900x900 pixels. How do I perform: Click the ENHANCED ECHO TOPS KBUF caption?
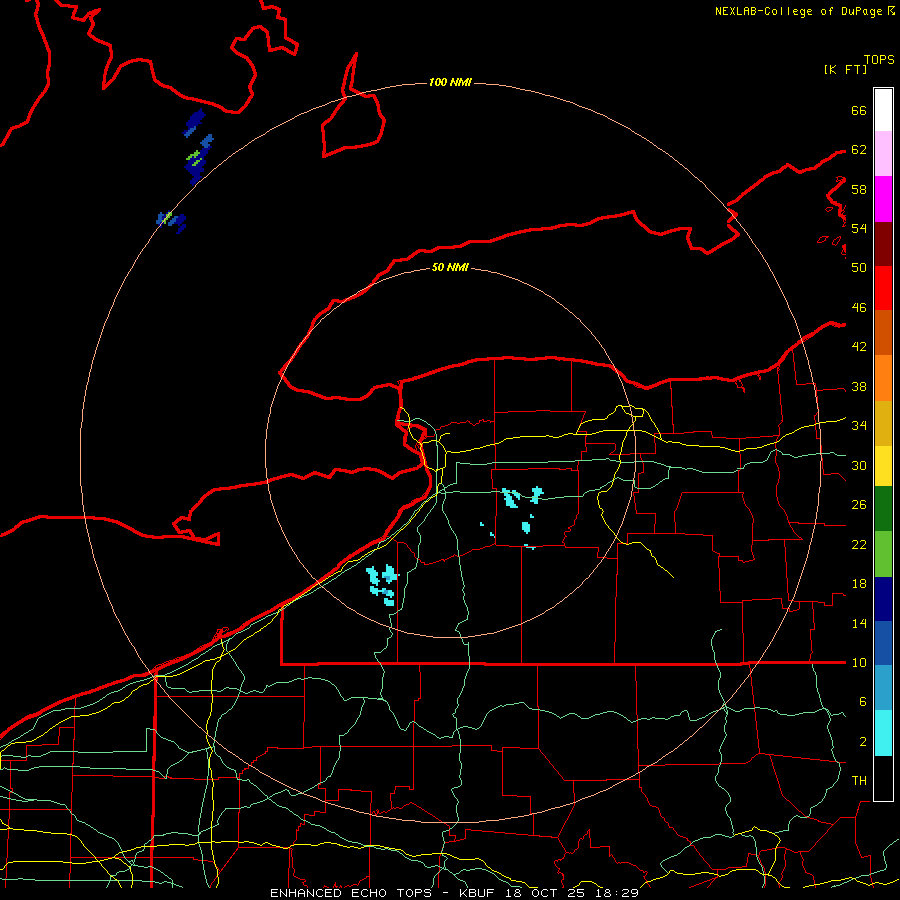tap(455, 893)
